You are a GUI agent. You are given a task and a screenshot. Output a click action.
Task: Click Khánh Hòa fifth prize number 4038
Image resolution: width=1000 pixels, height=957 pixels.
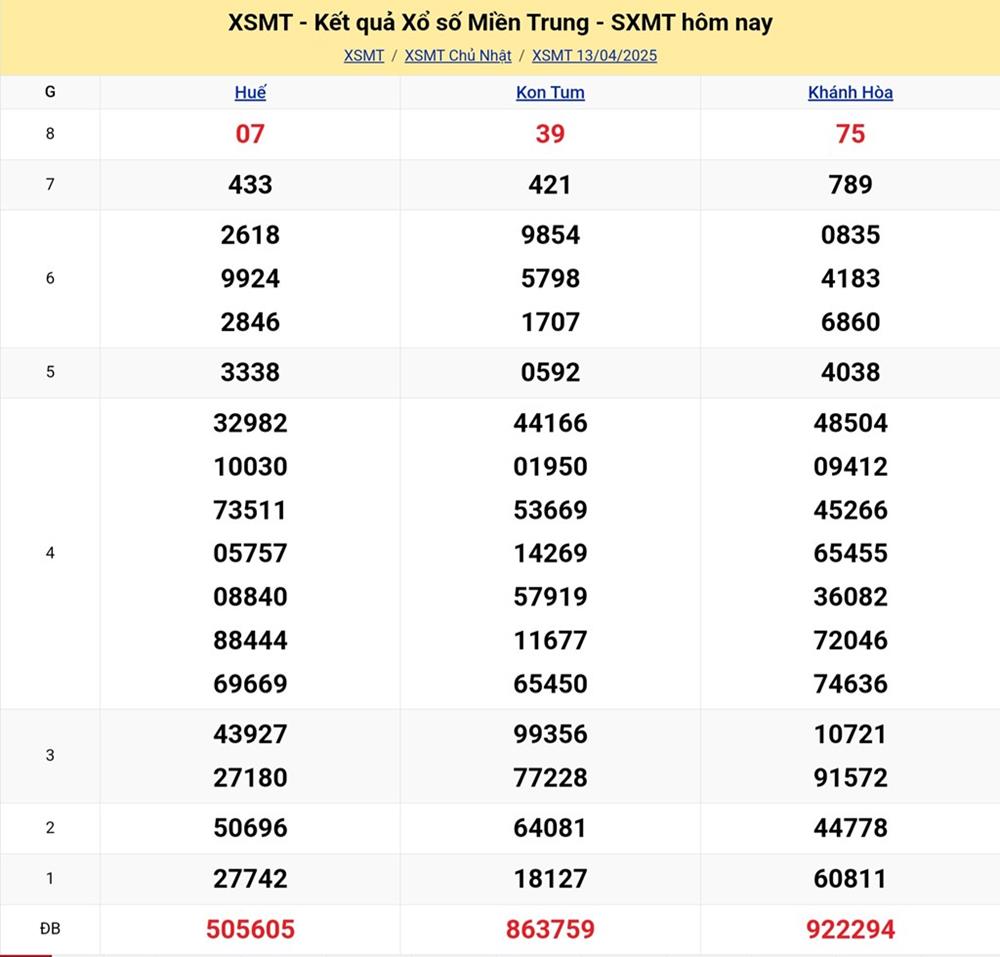coord(850,373)
